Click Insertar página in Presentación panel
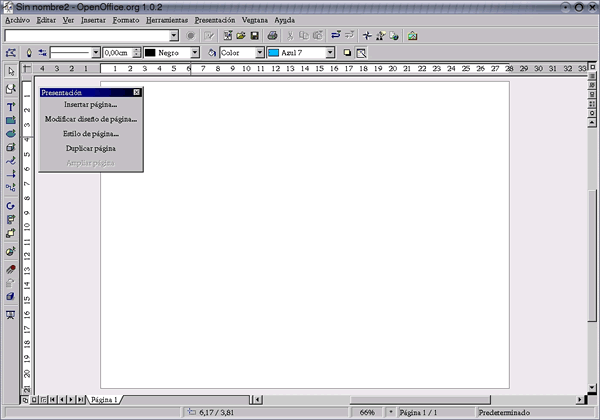This screenshot has width=600, height=420. pyautogui.click(x=90, y=104)
